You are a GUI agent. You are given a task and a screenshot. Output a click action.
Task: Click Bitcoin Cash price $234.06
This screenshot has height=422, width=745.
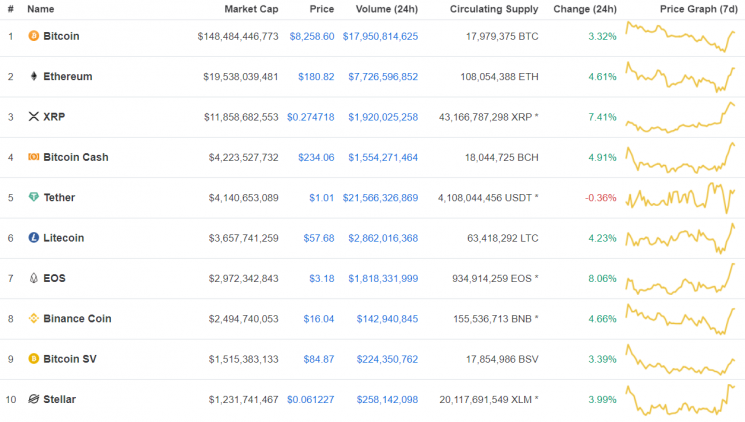pyautogui.click(x=316, y=157)
